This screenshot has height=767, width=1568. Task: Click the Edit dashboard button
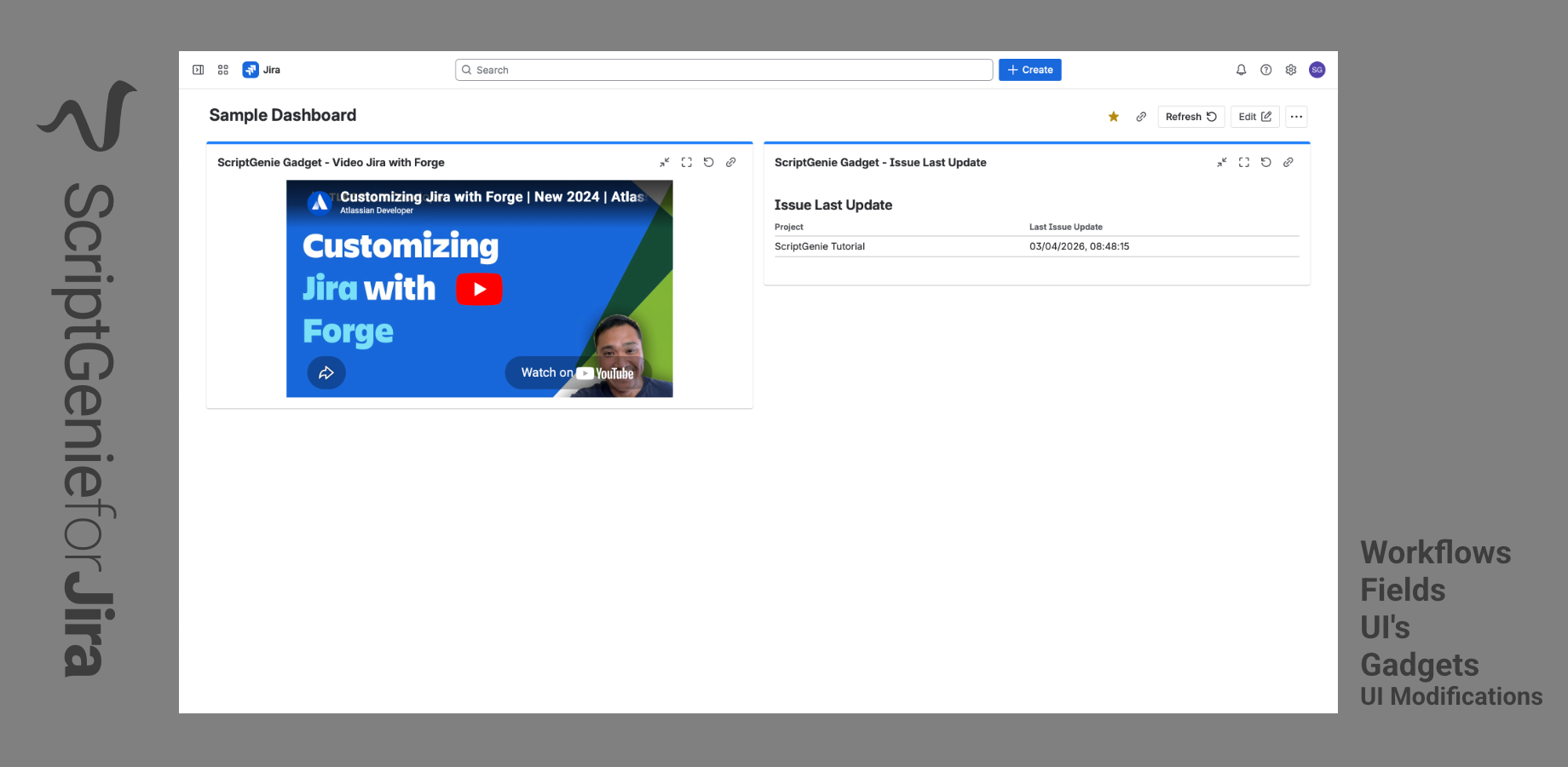point(1254,117)
